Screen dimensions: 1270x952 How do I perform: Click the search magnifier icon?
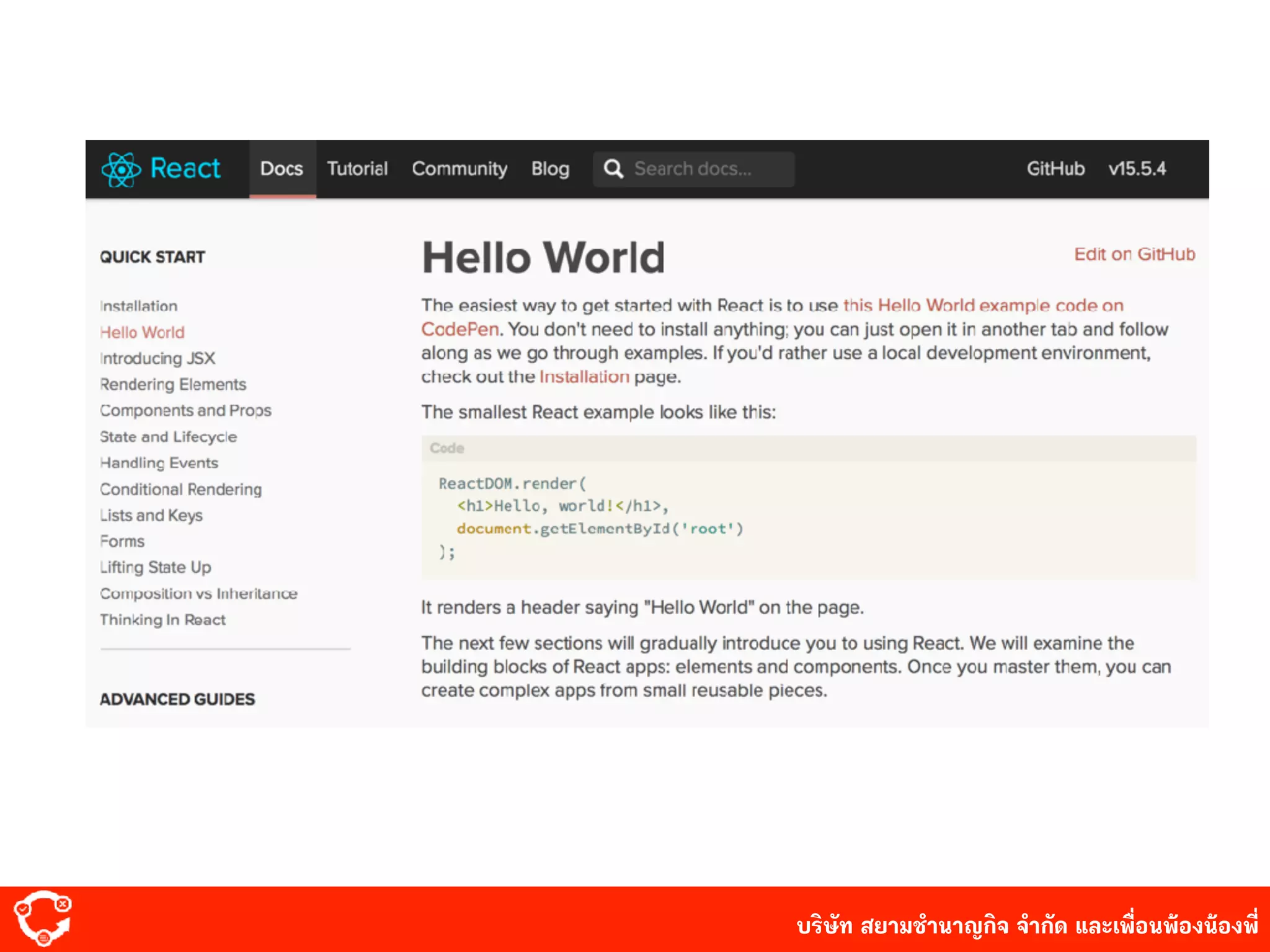coord(613,169)
